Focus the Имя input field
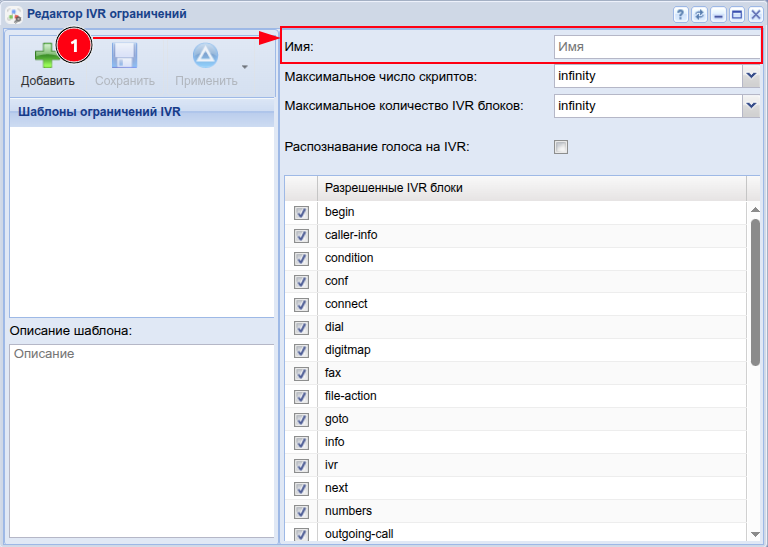 (x=657, y=47)
